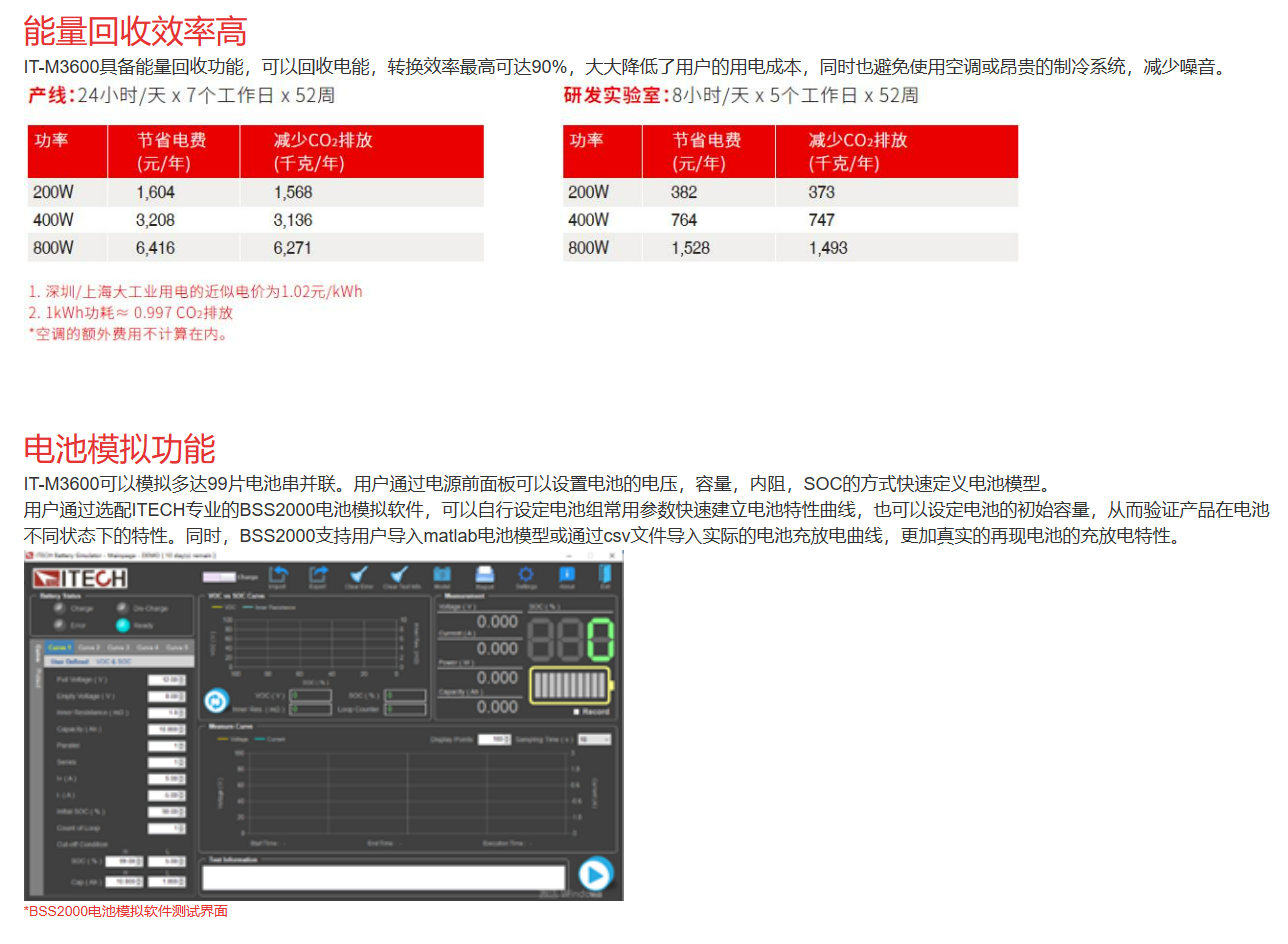Click the yellow battery level graphic
This screenshot has height=944, width=1288.
(x=571, y=686)
